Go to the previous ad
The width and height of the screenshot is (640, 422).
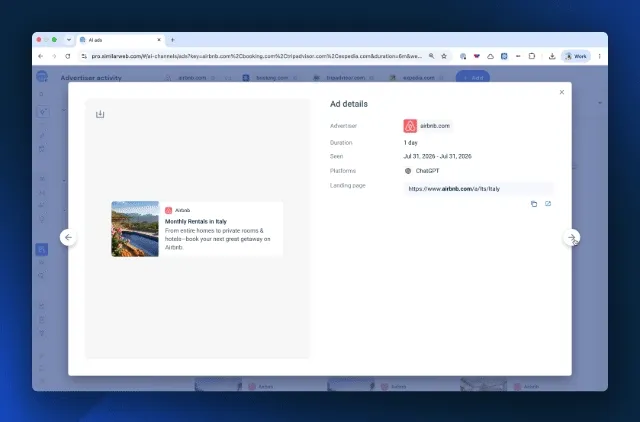68,237
